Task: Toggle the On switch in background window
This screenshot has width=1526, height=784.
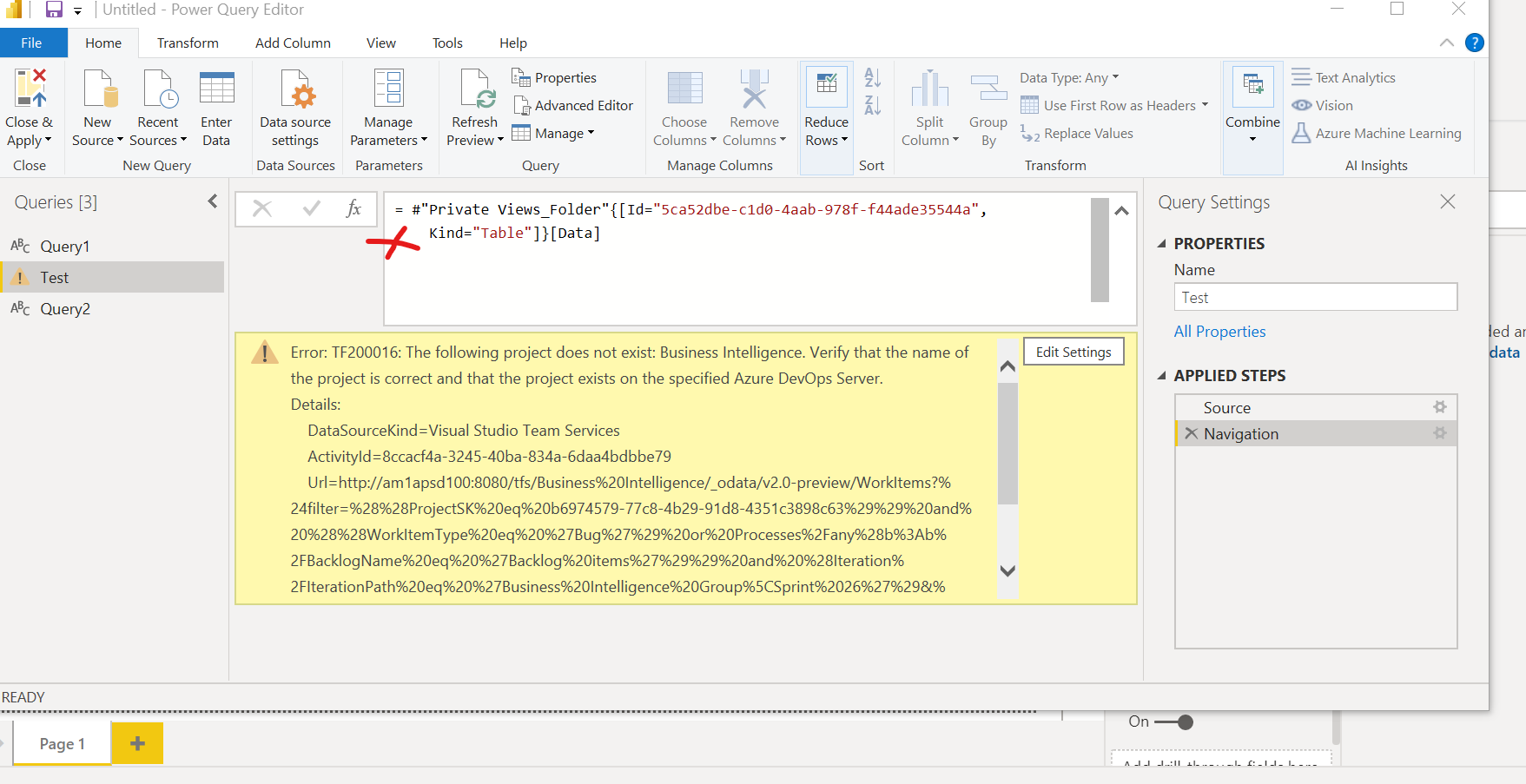Action: coord(1174,721)
